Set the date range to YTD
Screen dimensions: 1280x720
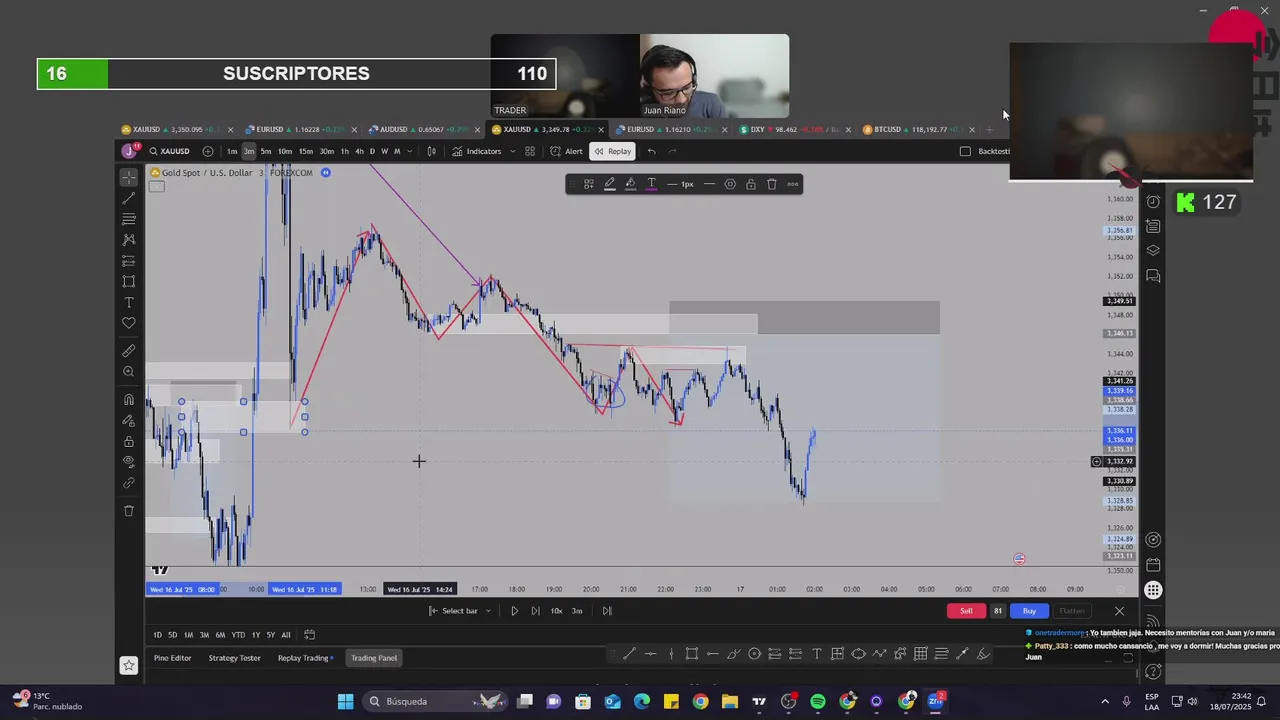click(x=238, y=635)
